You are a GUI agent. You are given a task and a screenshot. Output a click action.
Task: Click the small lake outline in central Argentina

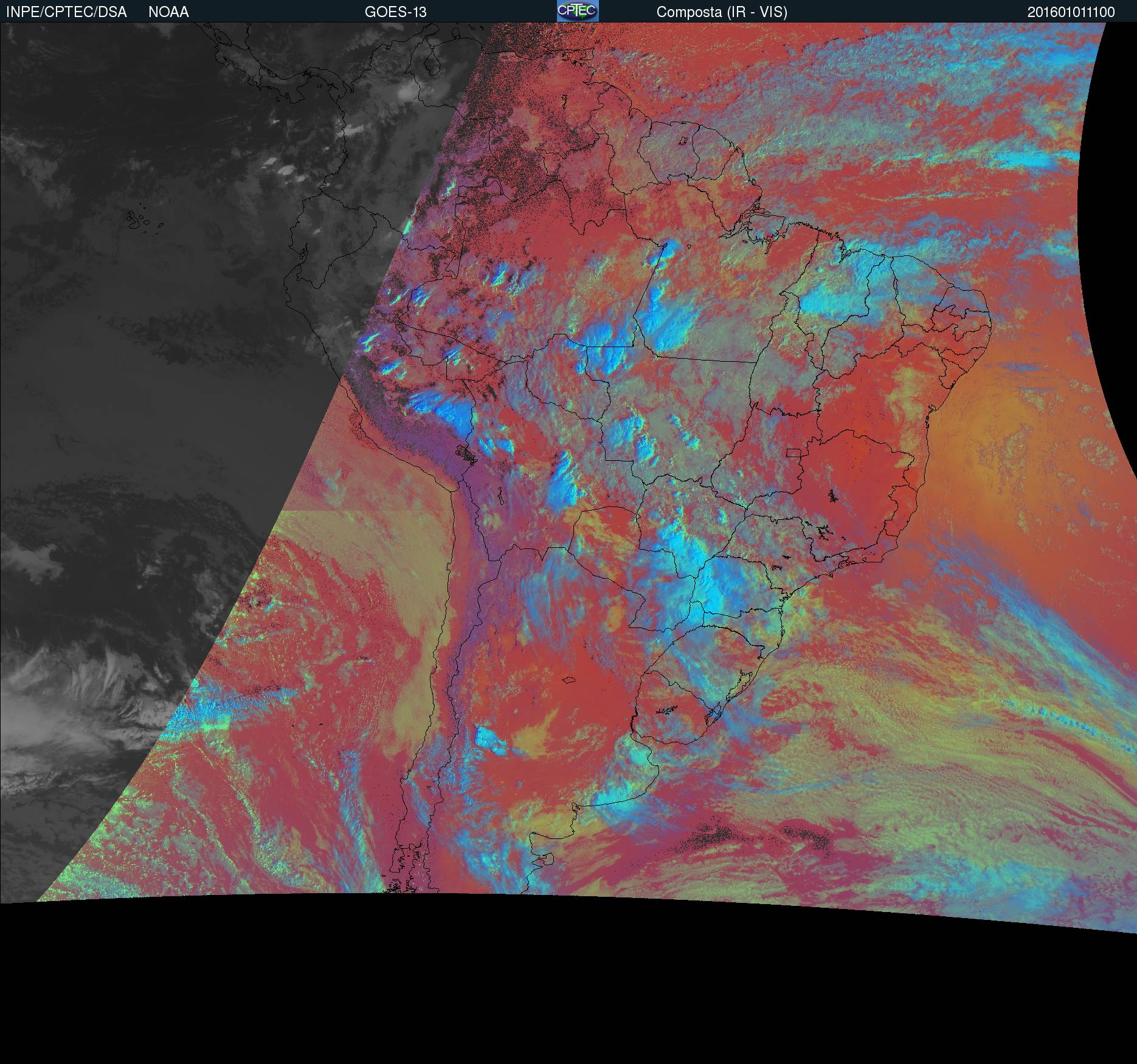(568, 680)
